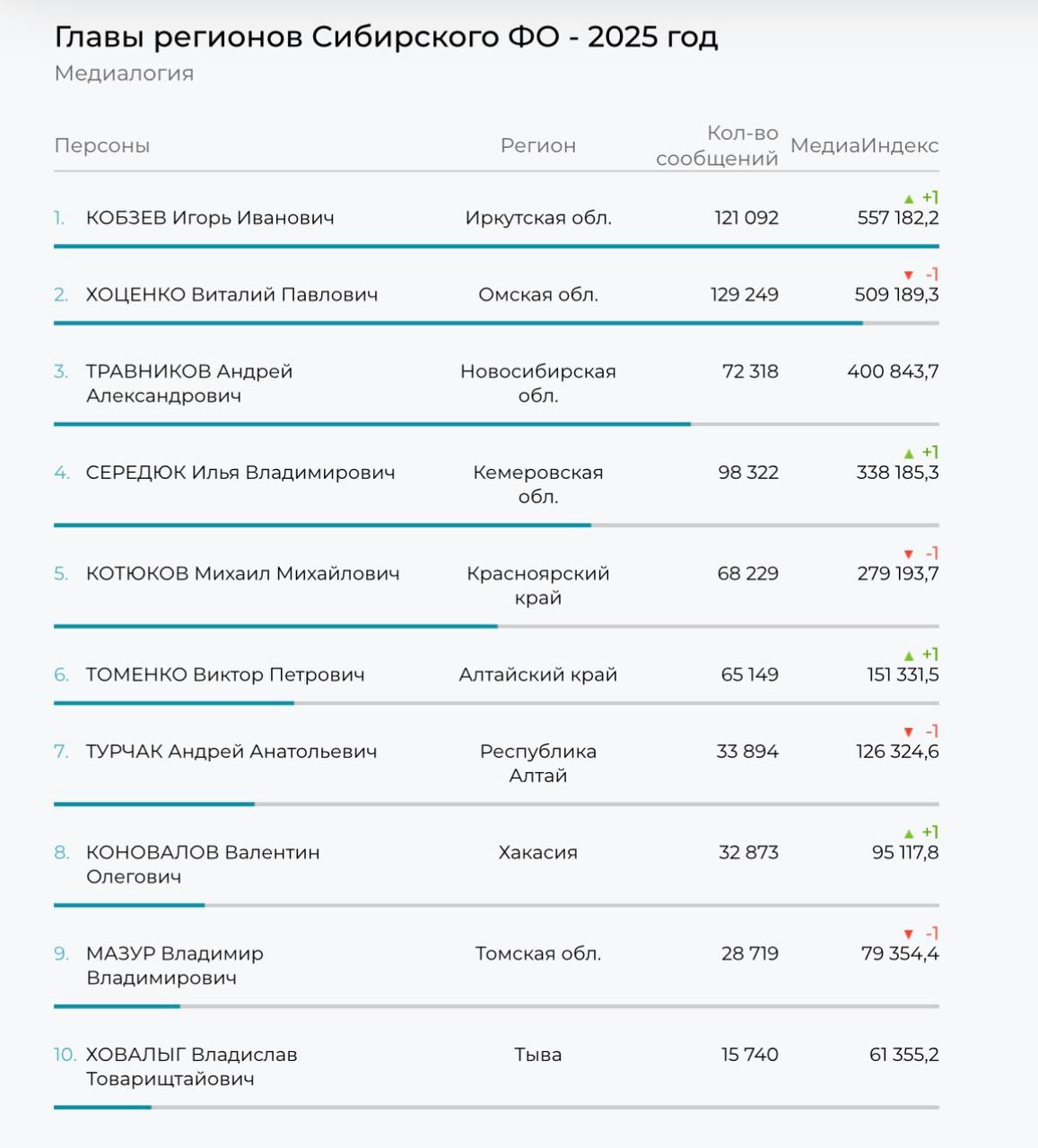Image resolution: width=1038 pixels, height=1148 pixels.
Task: Click the red down arrow in Мазур's row
Action: coord(909,935)
